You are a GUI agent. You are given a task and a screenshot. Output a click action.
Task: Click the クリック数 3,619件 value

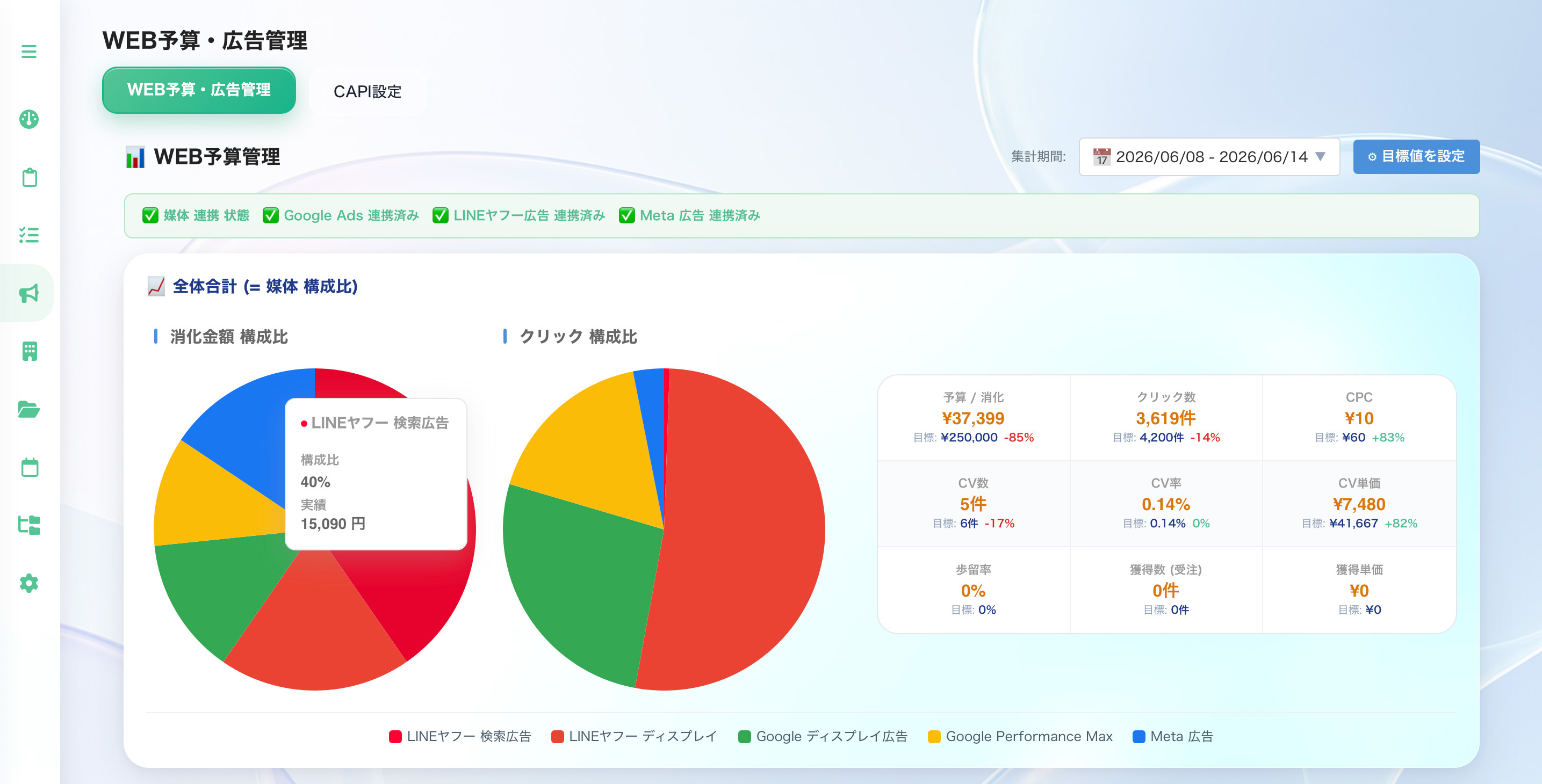[1165, 418]
